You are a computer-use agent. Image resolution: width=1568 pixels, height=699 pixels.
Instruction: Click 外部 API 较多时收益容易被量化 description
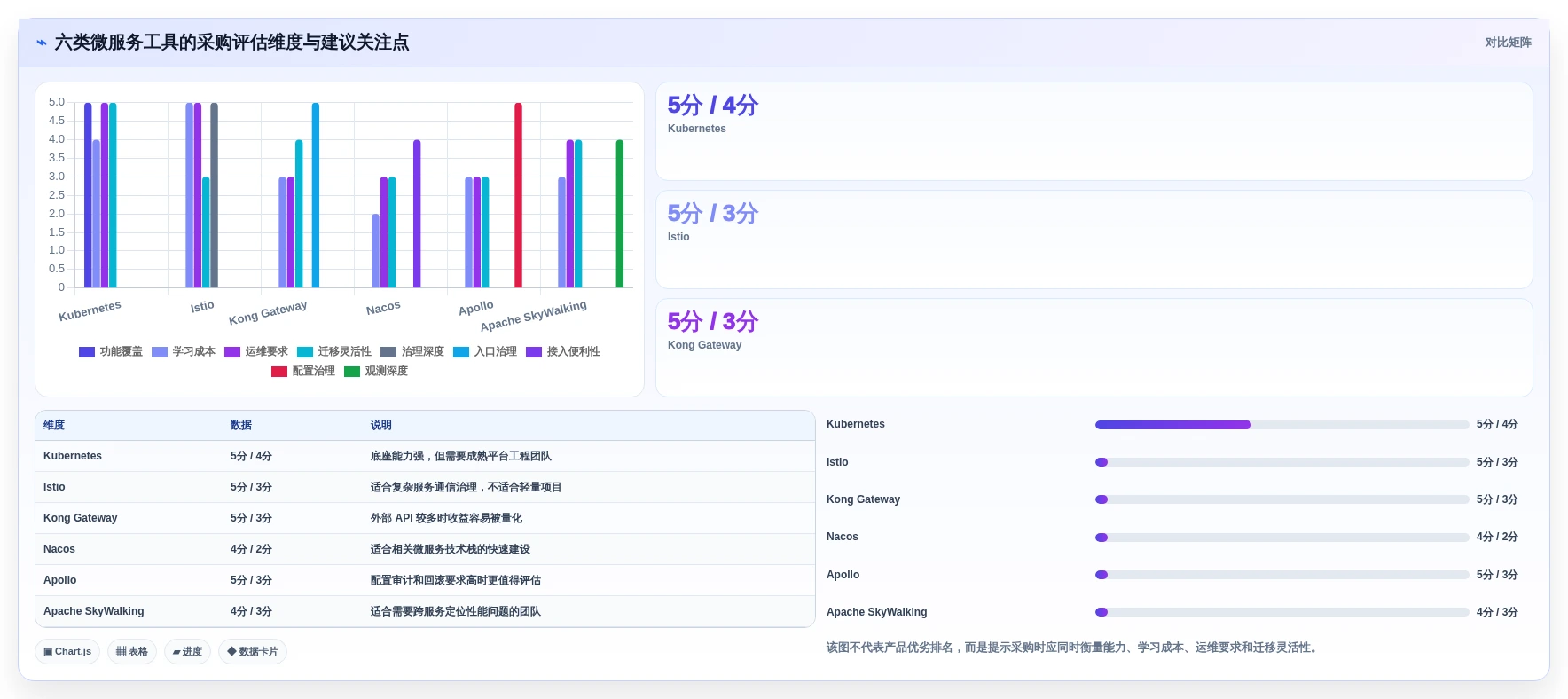tap(446, 518)
